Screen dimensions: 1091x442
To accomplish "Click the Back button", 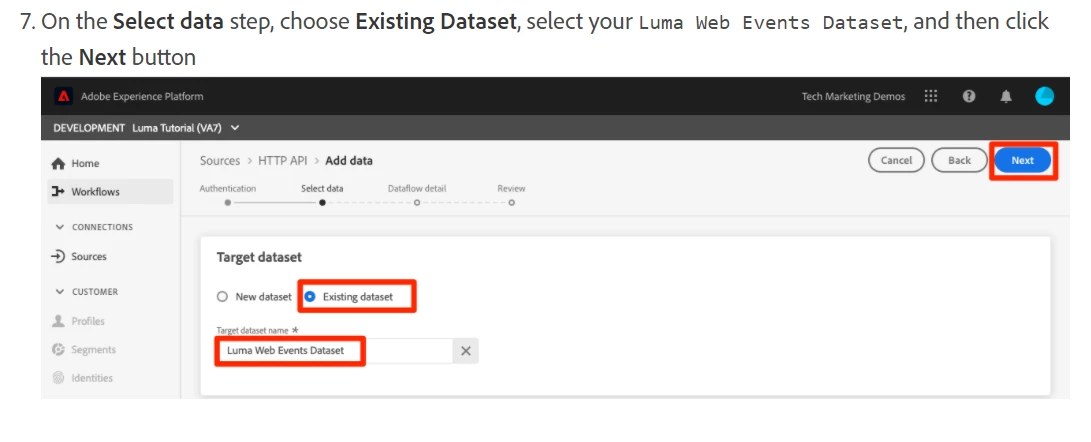I will tap(959, 160).
